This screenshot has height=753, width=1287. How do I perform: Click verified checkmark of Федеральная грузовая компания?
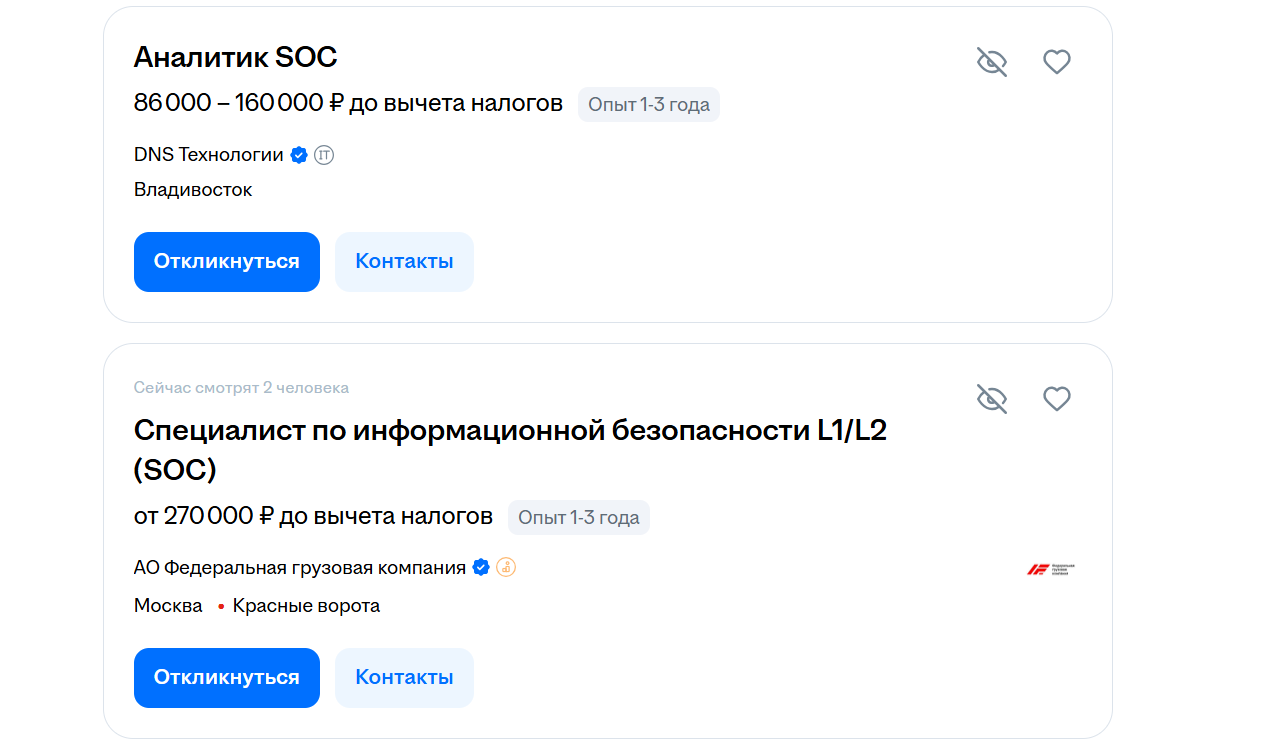click(481, 568)
